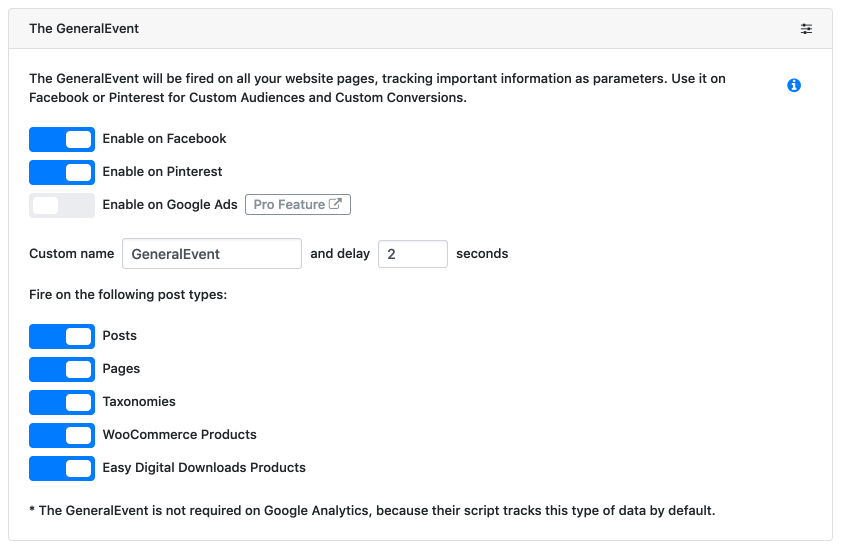This screenshot has height=547, width=841.
Task: Toggle the Enable on Google Ads switch
Action: point(62,205)
